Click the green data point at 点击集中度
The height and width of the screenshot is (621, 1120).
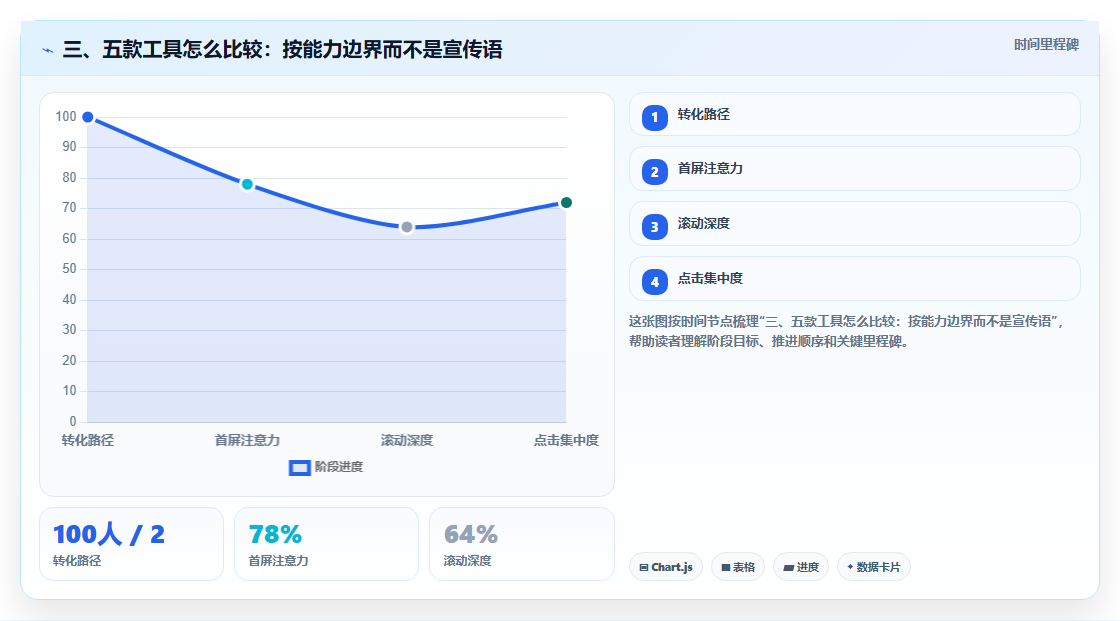[x=566, y=203]
